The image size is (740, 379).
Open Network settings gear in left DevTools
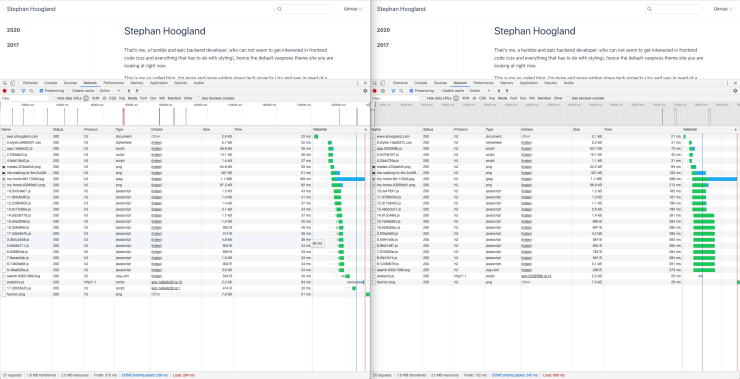tap(365, 91)
